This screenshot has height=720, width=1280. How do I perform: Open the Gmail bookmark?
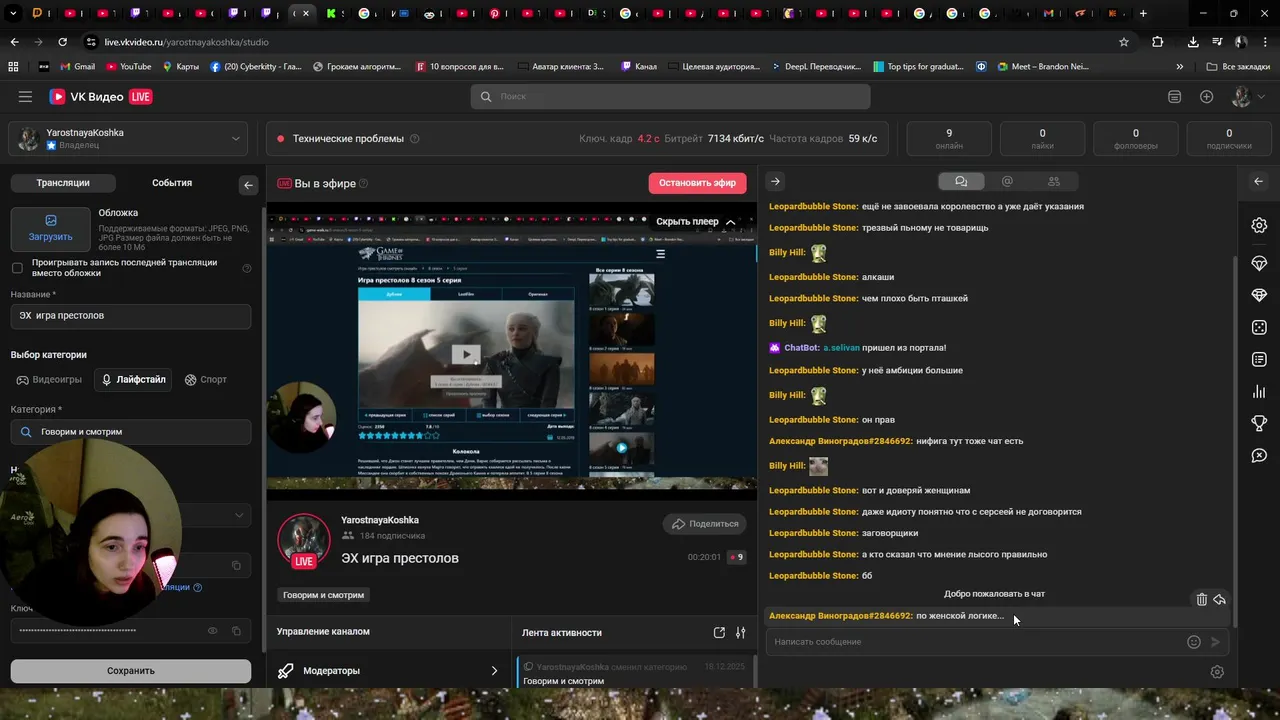coord(77,67)
